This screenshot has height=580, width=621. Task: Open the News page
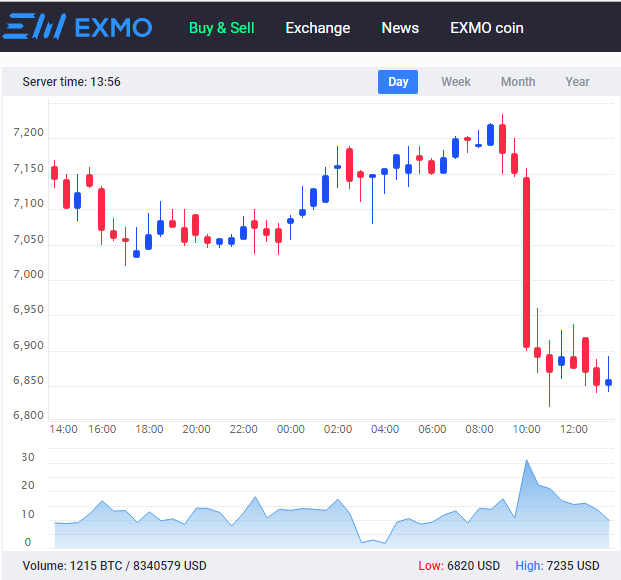coord(400,28)
